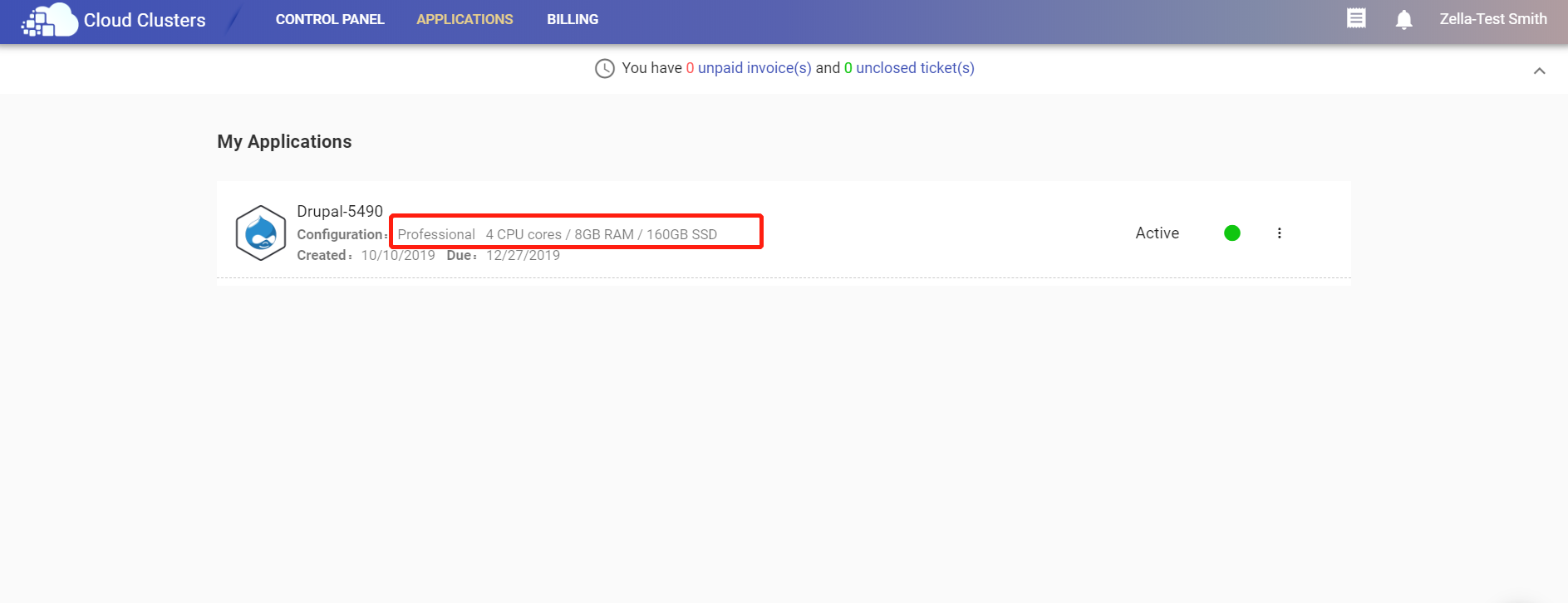Click the Due label
This screenshot has width=1568, height=603.
pyautogui.click(x=462, y=255)
